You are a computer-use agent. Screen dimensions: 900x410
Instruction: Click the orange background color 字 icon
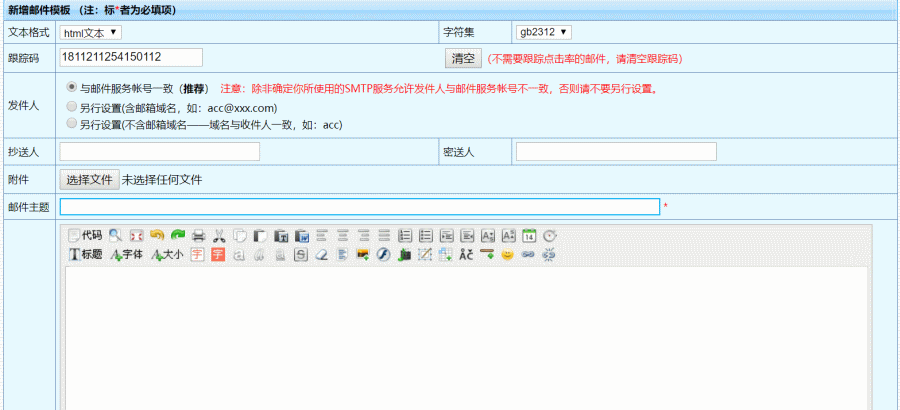point(218,254)
